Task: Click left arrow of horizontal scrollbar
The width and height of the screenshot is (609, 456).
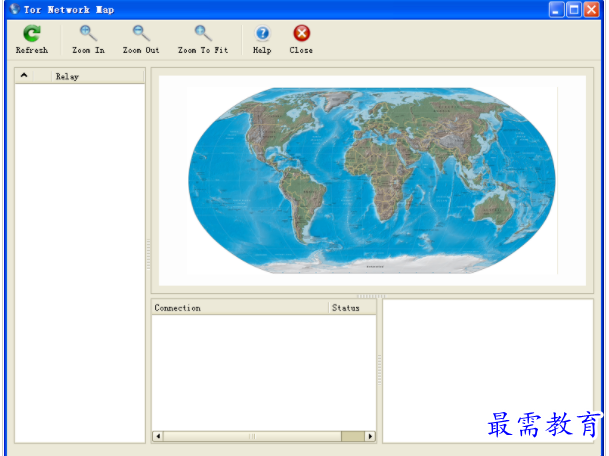Action: click(157, 436)
